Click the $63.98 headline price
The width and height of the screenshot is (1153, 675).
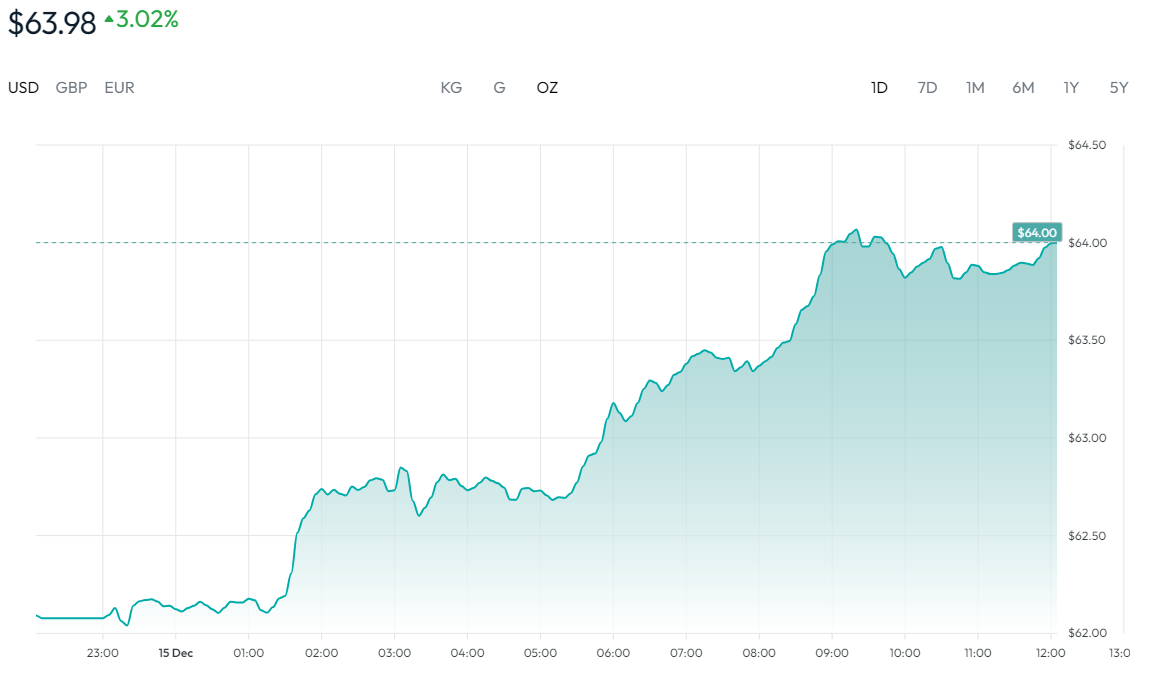tap(52, 23)
